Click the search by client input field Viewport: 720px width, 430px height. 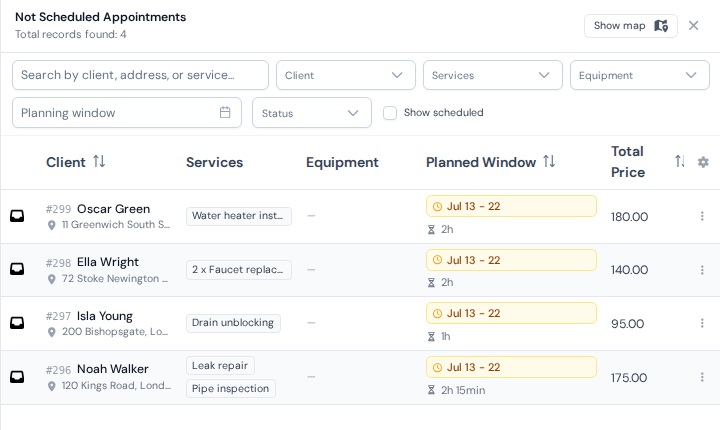pos(141,75)
